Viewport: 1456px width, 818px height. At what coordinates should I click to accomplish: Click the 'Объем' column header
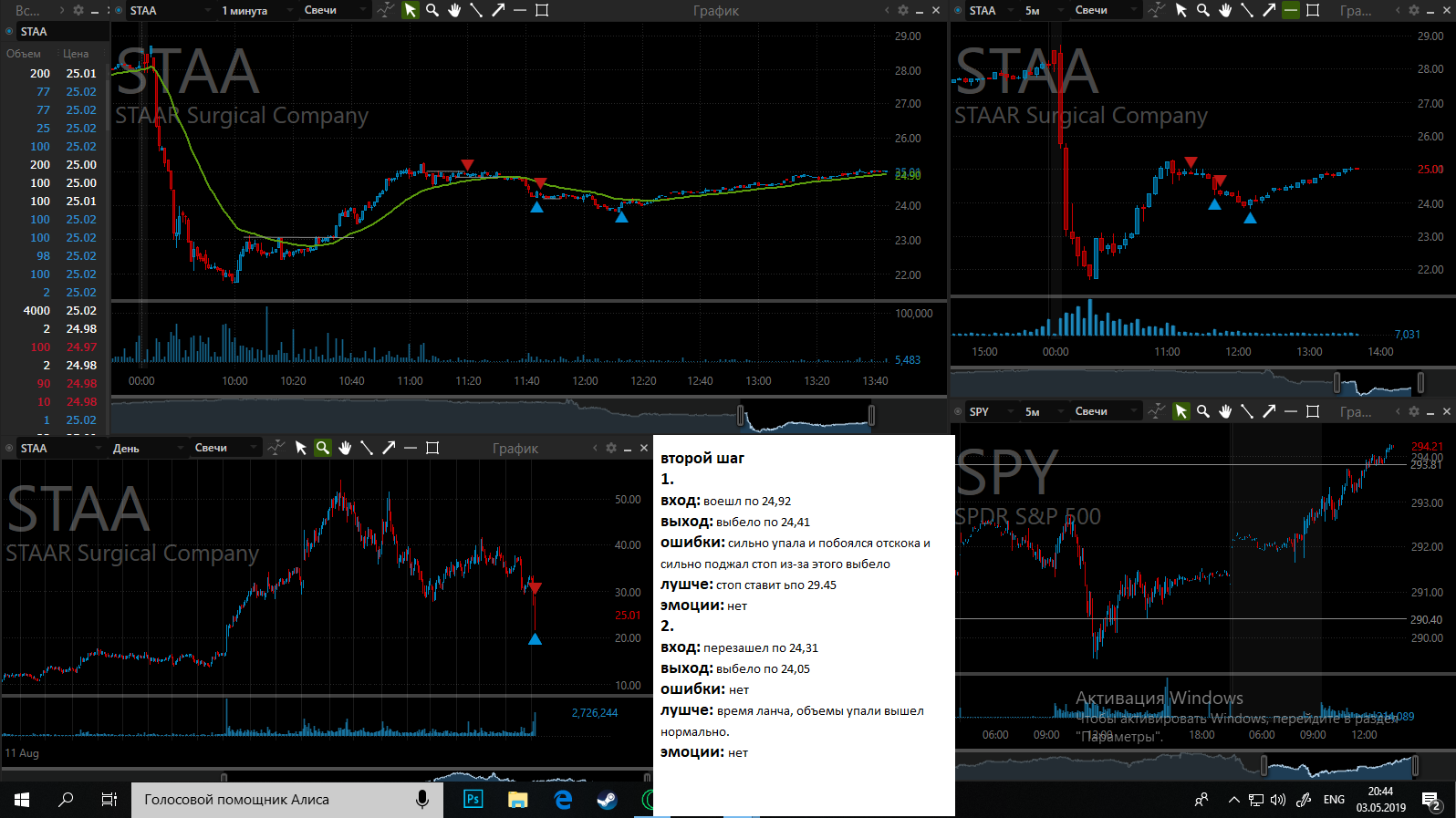(x=24, y=54)
